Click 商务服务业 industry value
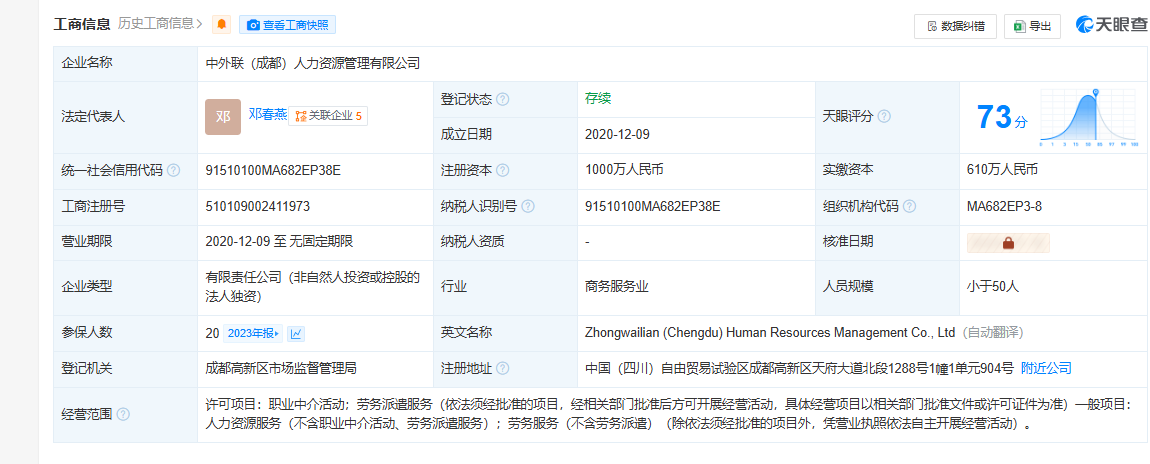The height and width of the screenshot is (464, 1150). coord(617,287)
